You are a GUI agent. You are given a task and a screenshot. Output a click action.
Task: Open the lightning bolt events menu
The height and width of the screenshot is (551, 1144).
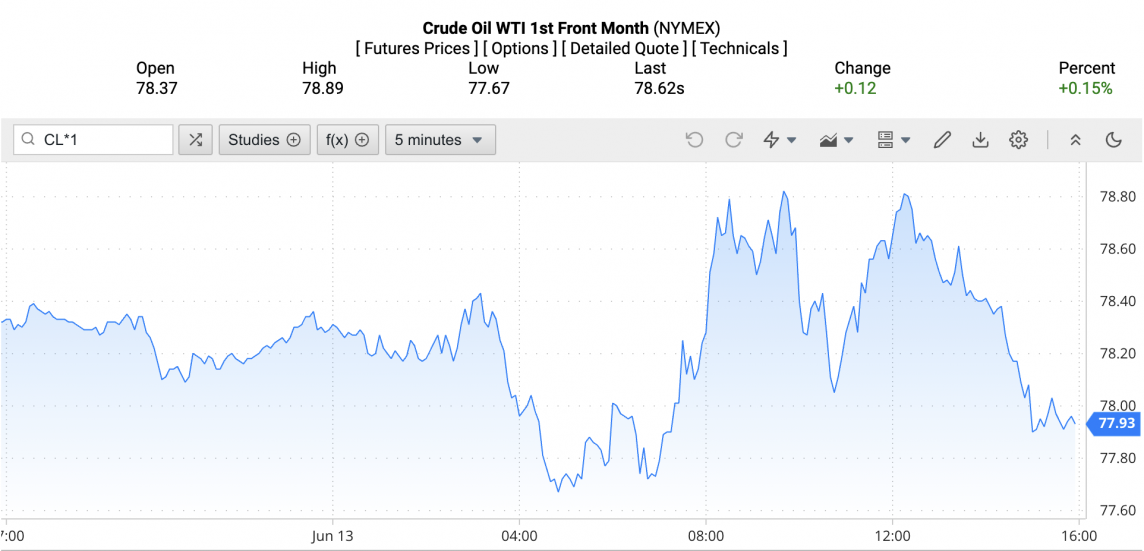(x=779, y=140)
